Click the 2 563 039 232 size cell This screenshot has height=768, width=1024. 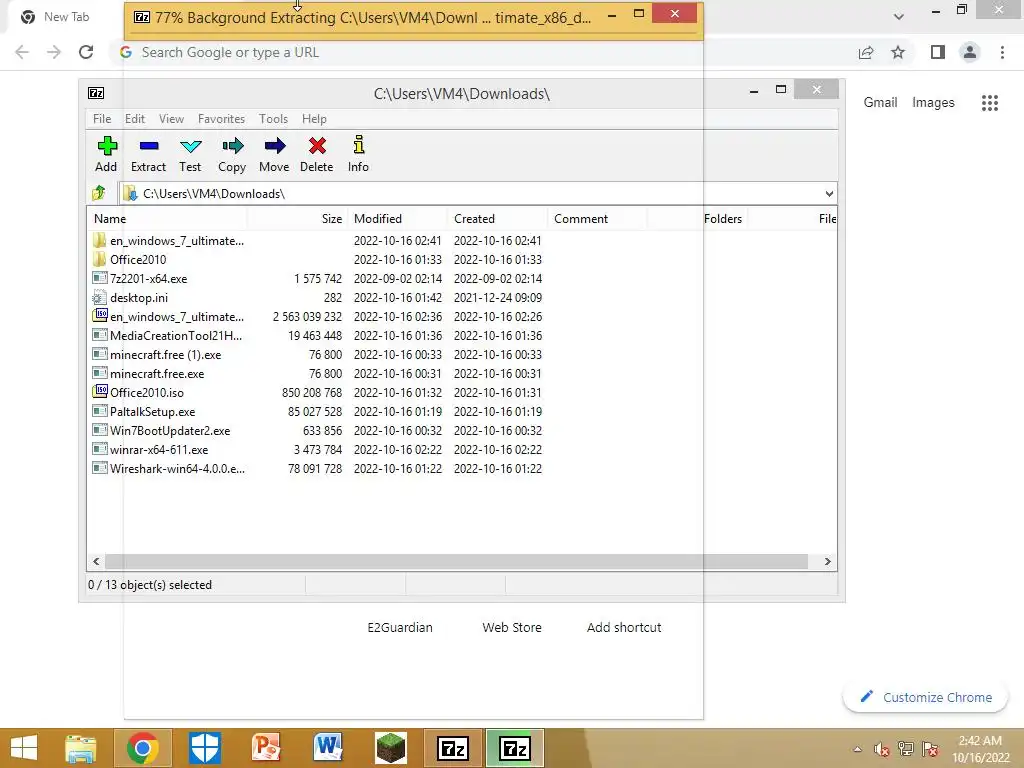coord(307,317)
